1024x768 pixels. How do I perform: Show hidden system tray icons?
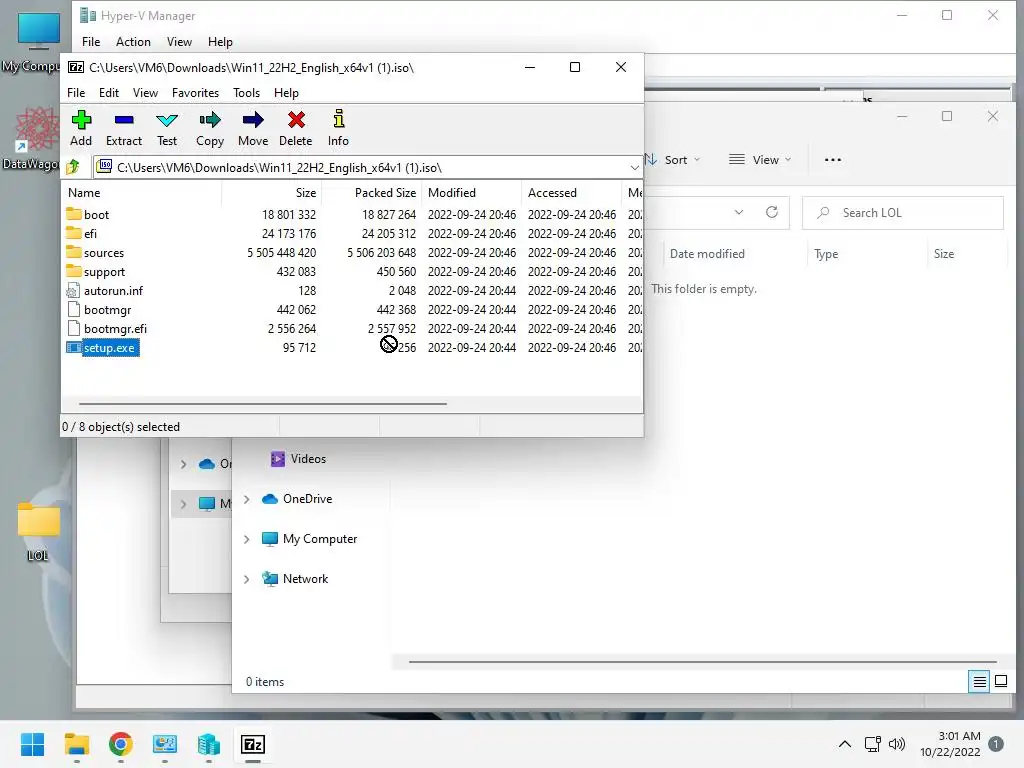[x=844, y=744]
